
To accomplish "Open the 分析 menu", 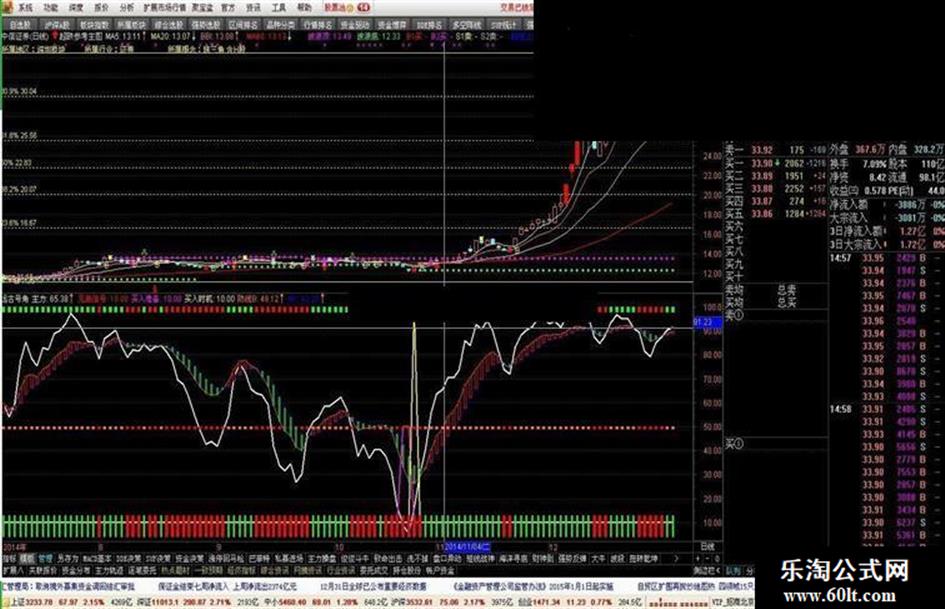I will 127,8.
